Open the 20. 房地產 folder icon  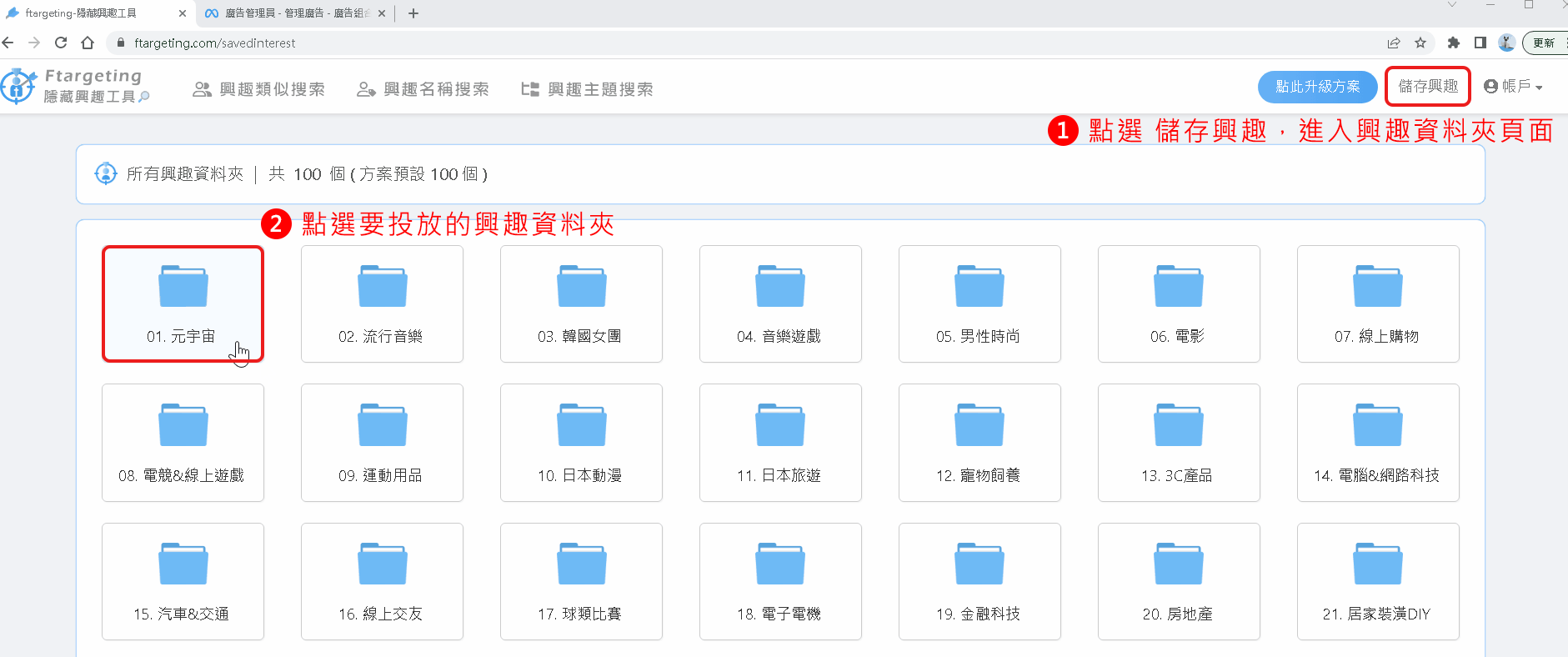coord(1179,564)
